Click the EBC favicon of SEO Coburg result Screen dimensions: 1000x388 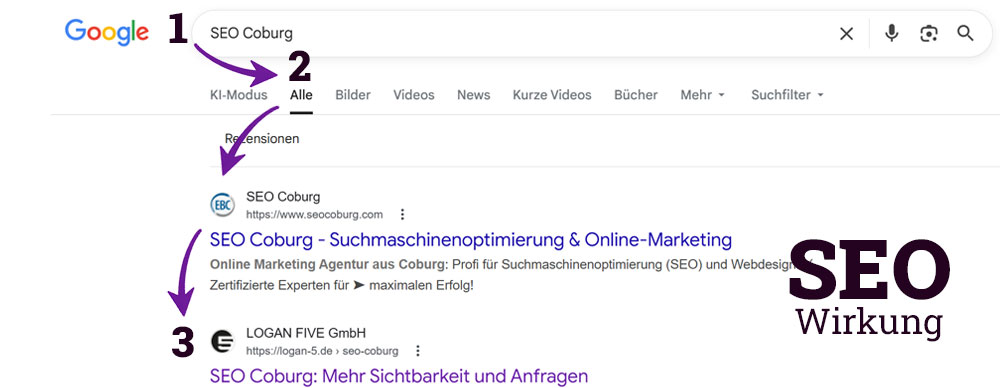(223, 205)
